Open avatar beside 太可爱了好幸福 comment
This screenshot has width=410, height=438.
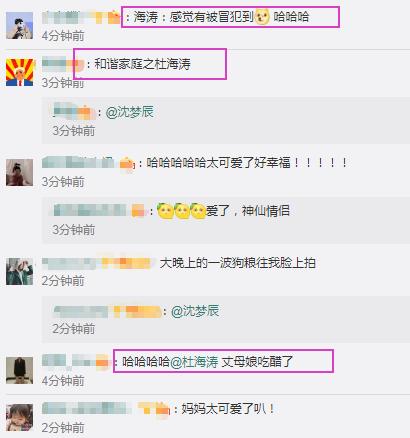(x=19, y=172)
